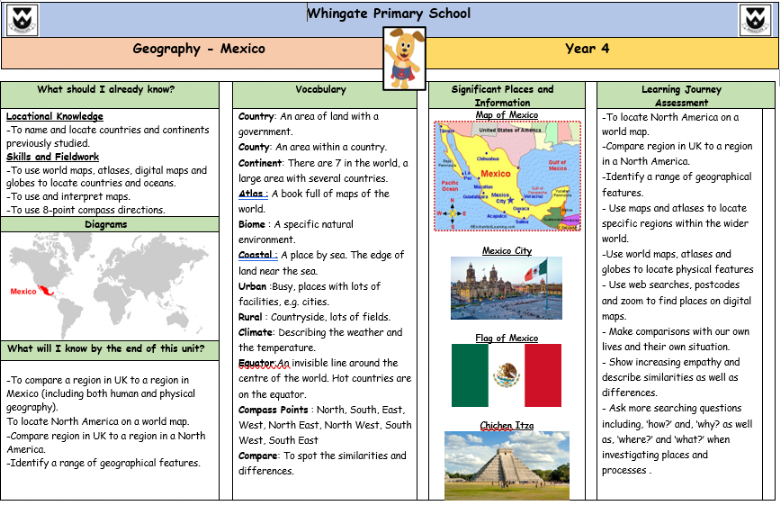Viewport: 780px width, 505px height.
Task: Select the Map of Mexico image
Action: (x=506, y=177)
